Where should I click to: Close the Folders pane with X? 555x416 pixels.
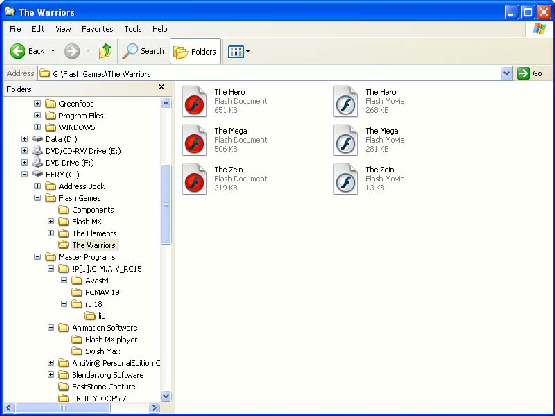[161, 87]
